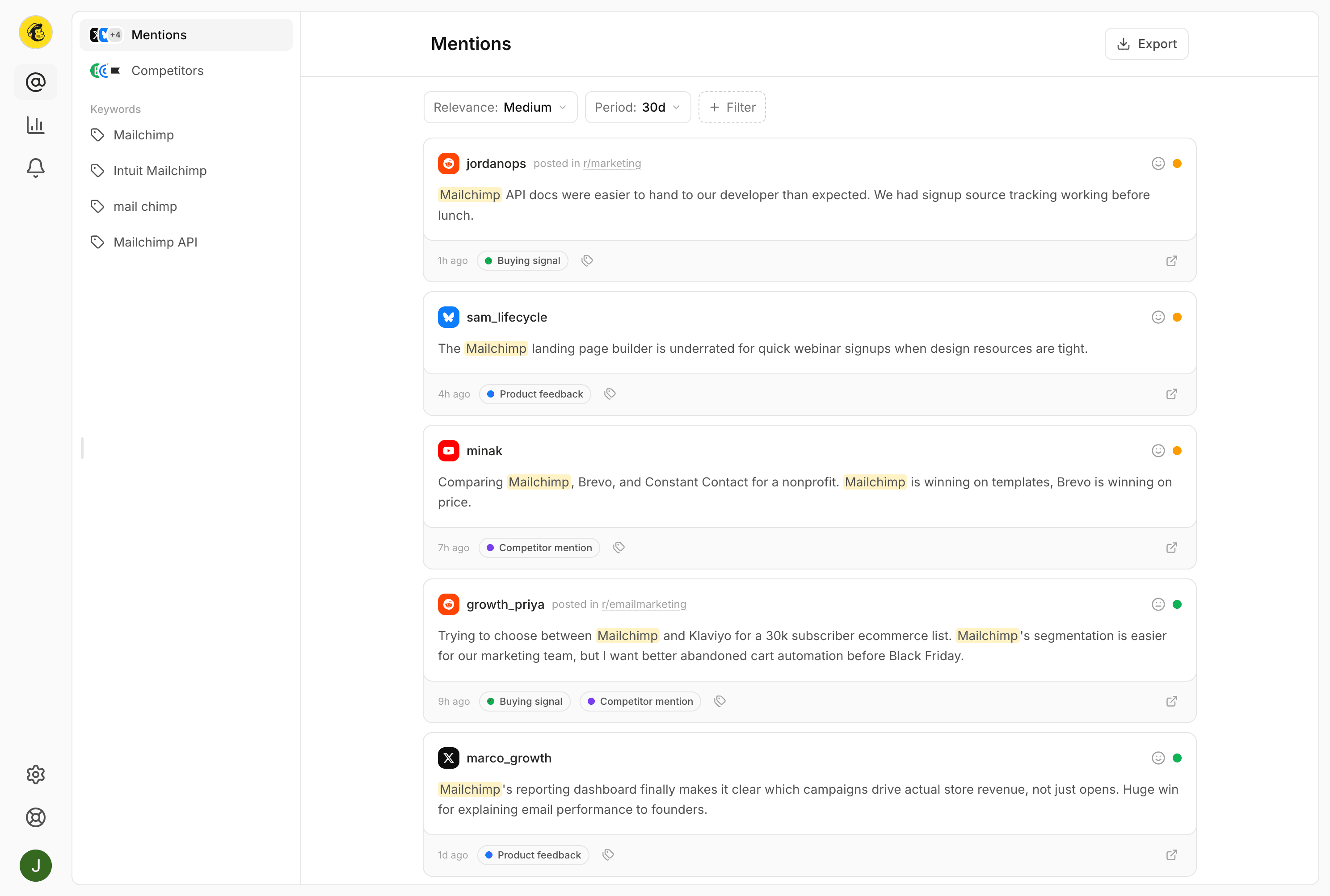Viewport: 1330px width, 896px height.
Task: Open the r/emailmarketing subreddit link
Action: coord(644,605)
